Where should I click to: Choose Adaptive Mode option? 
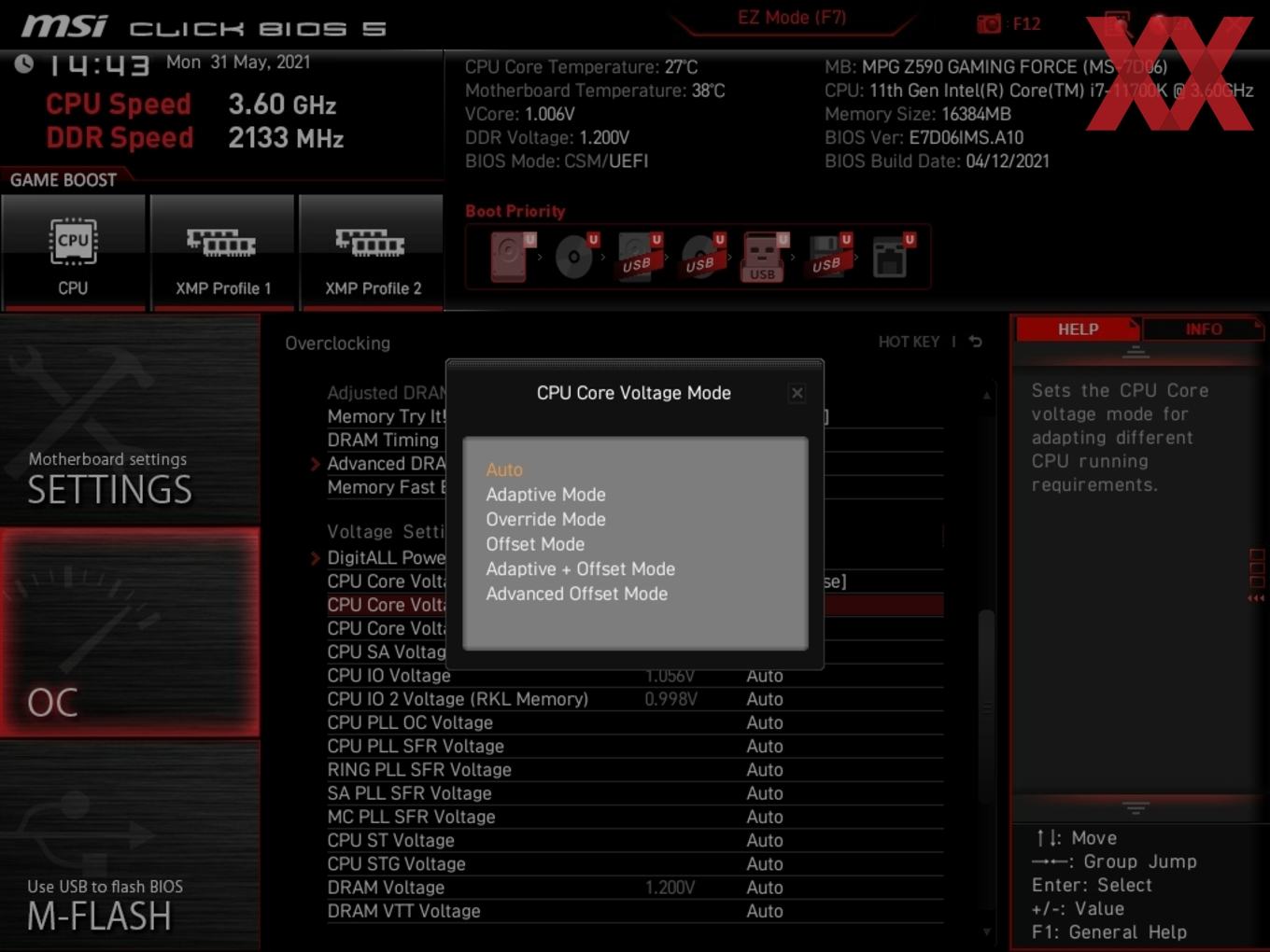click(x=545, y=495)
